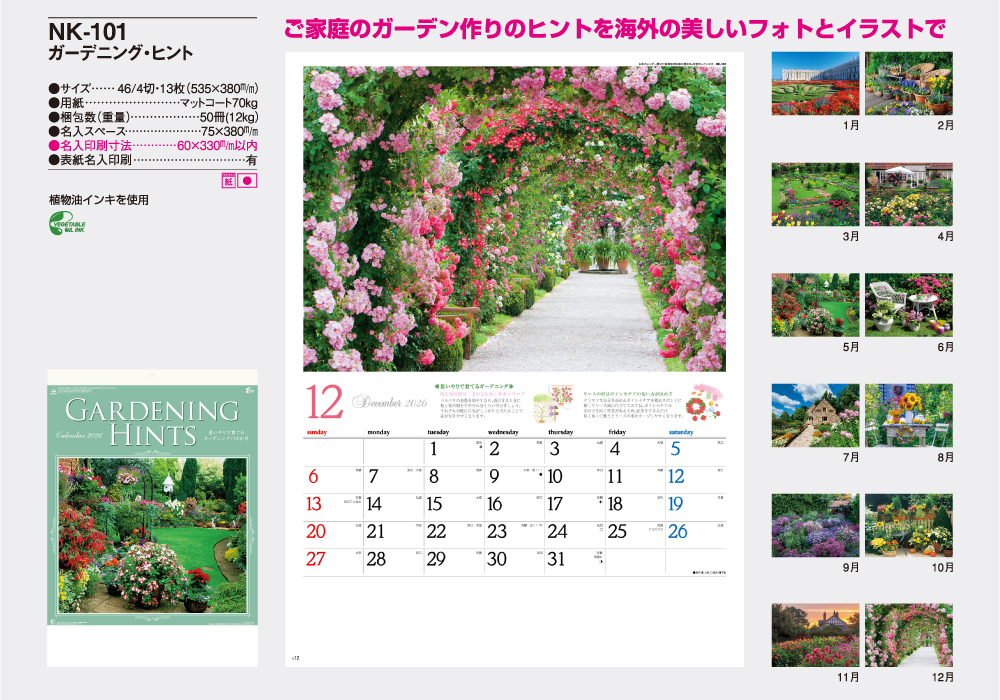The image size is (1000, 700).
Task: Click the red circle icon beside 紙
Action: (249, 181)
